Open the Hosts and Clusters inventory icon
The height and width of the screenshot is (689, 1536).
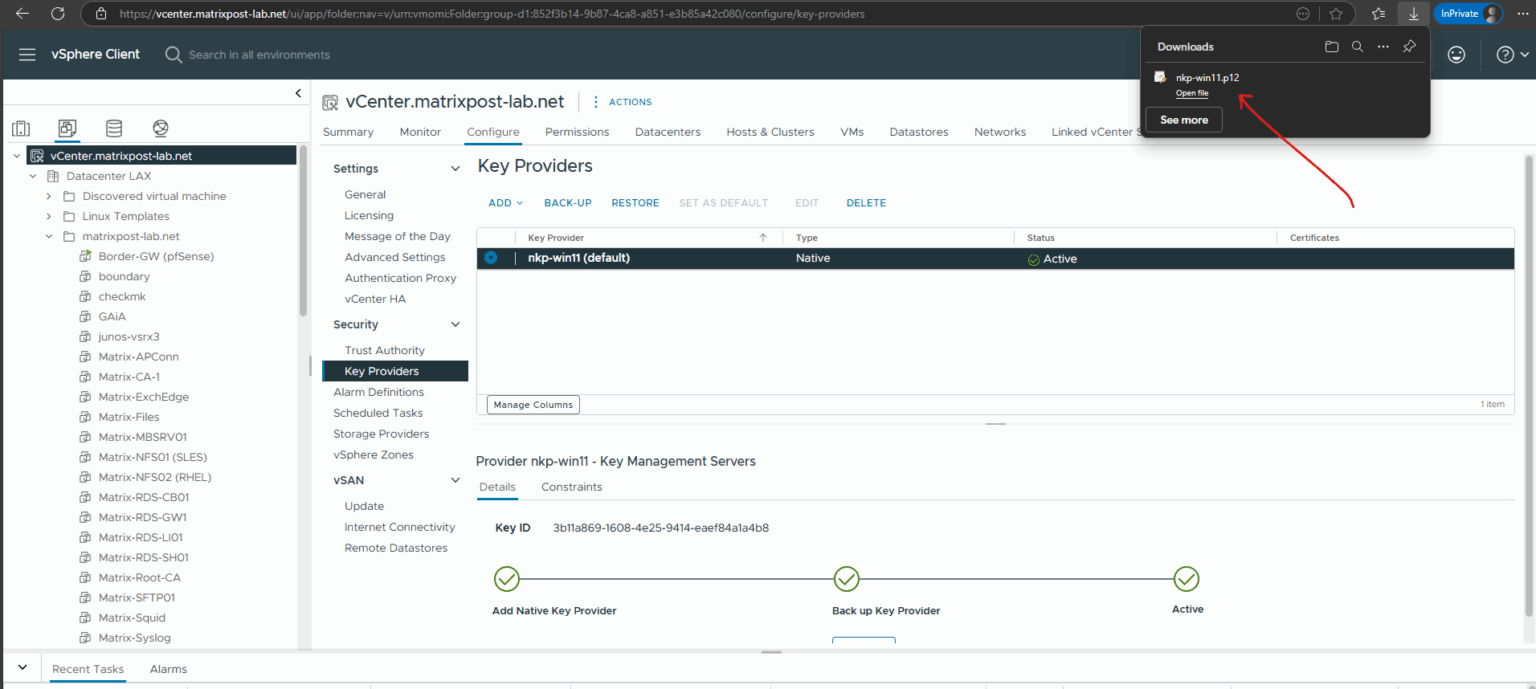[21, 128]
